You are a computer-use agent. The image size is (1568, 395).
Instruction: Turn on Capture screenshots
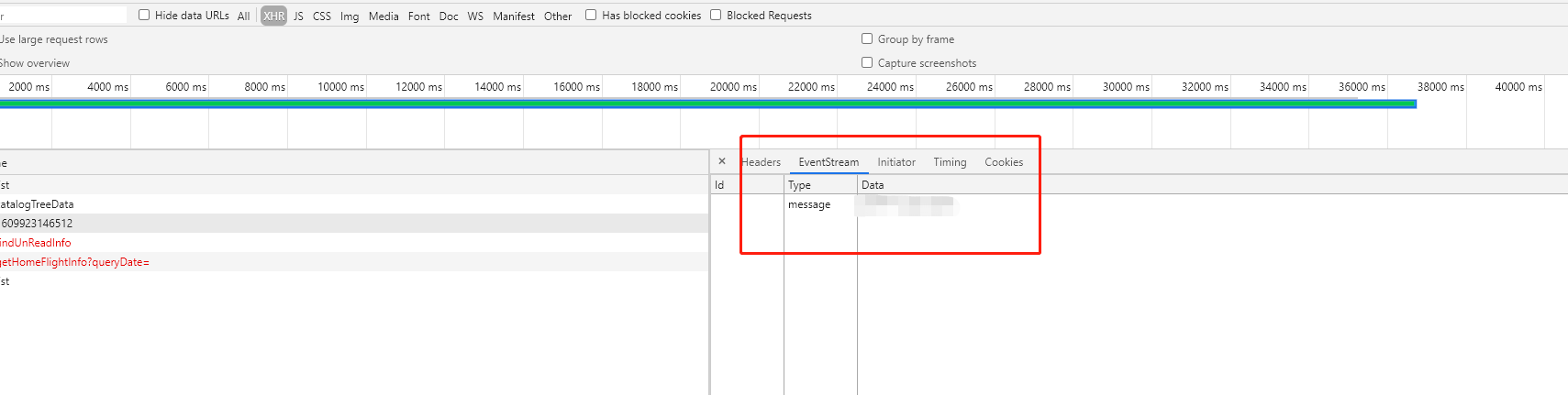[x=867, y=62]
